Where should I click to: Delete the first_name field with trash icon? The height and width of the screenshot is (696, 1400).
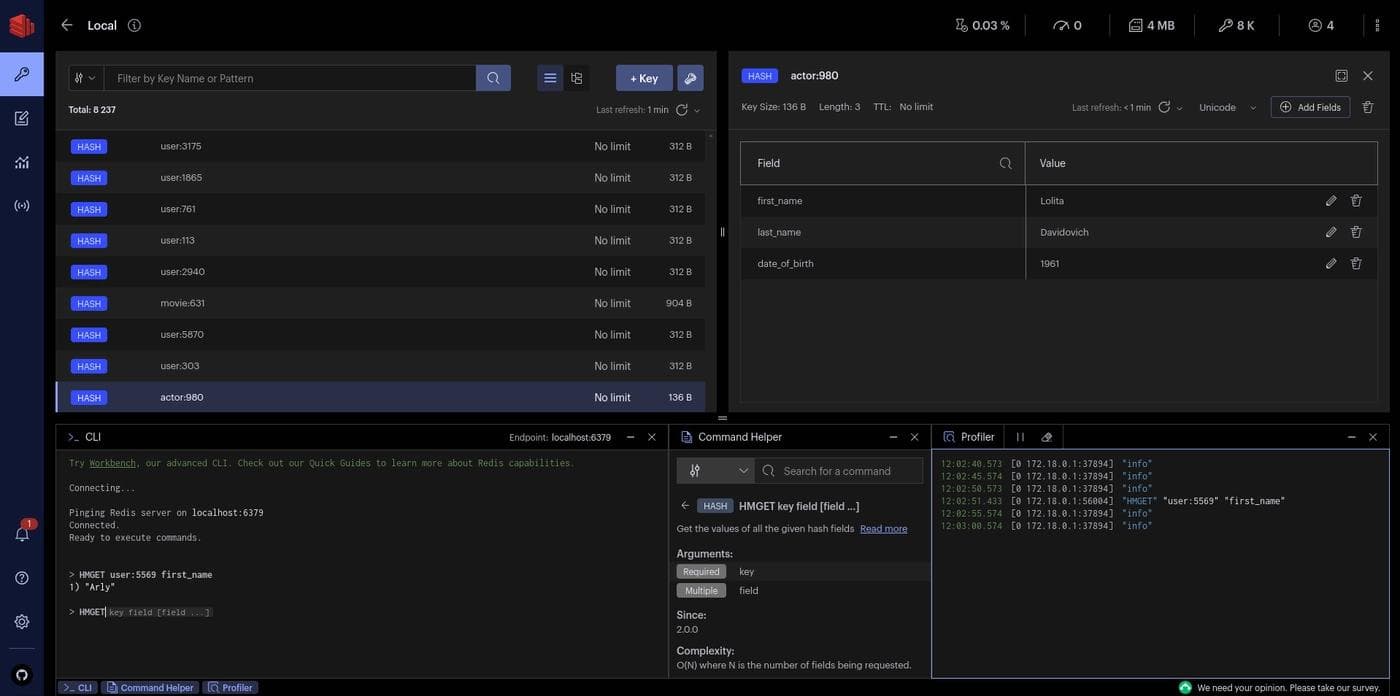1356,201
